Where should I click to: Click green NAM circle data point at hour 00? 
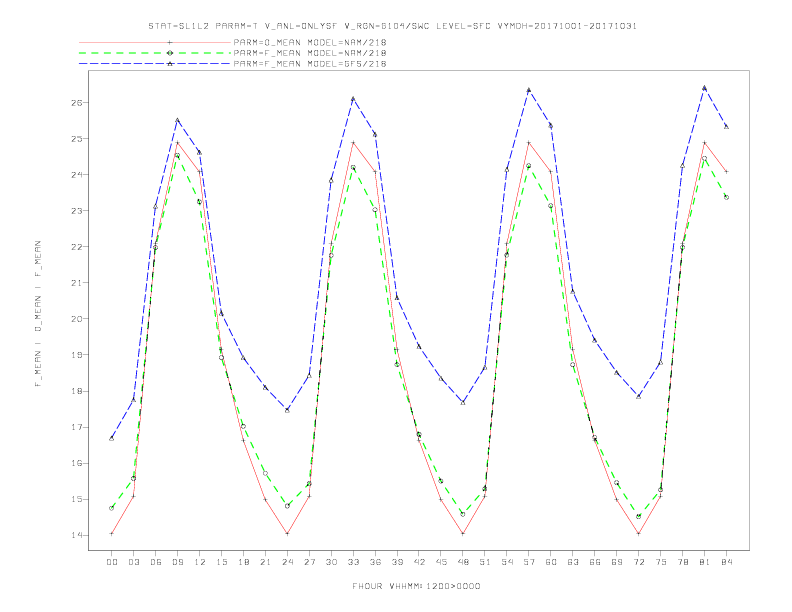point(112,508)
